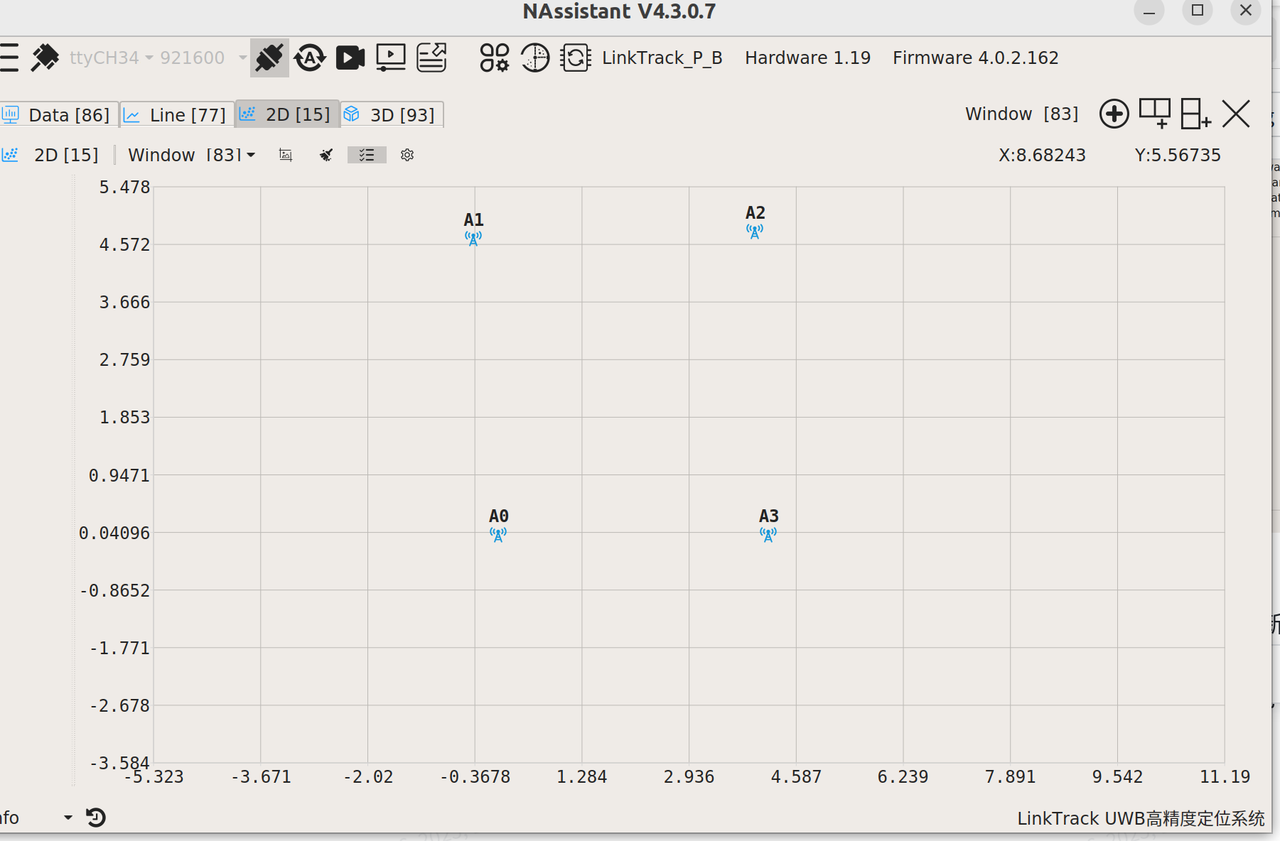The width and height of the screenshot is (1280, 841).
Task: Switch to the 3D [93] tab
Action: click(392, 115)
